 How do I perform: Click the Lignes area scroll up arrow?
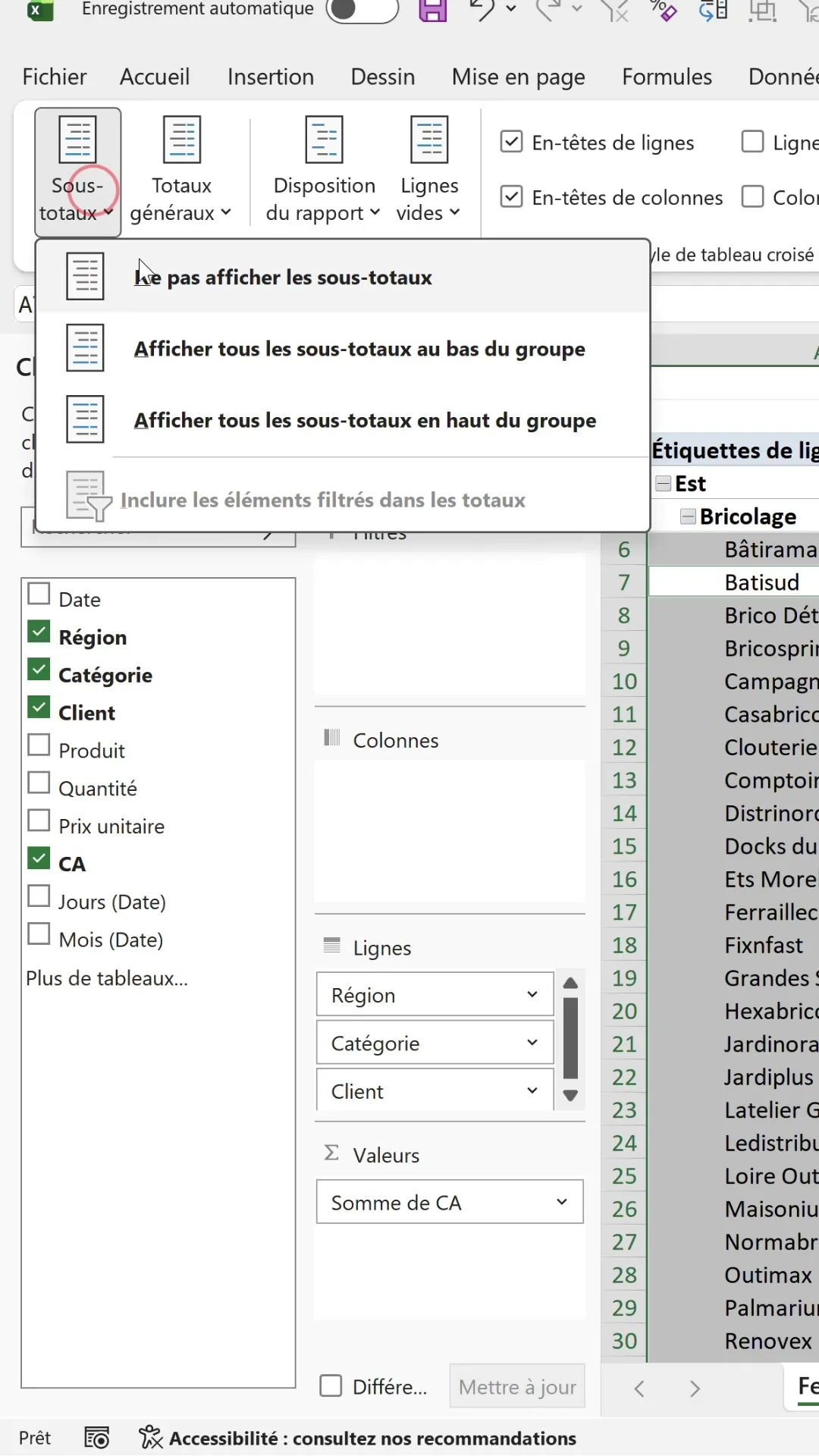point(571,984)
